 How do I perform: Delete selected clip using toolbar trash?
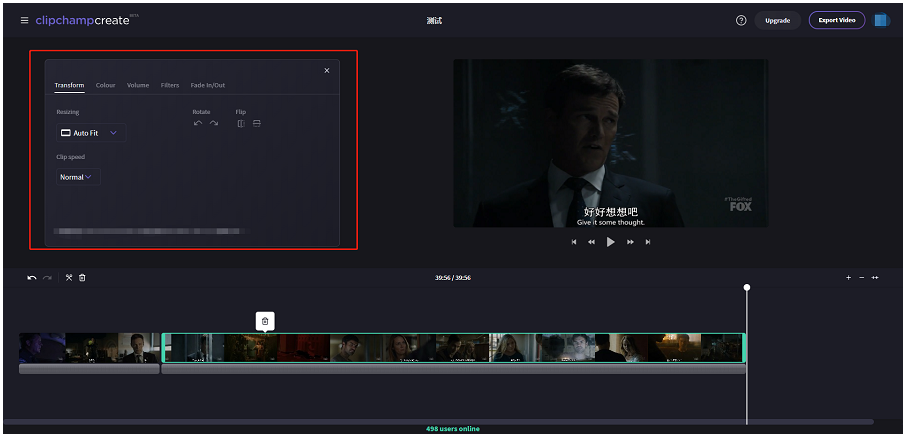(82, 278)
